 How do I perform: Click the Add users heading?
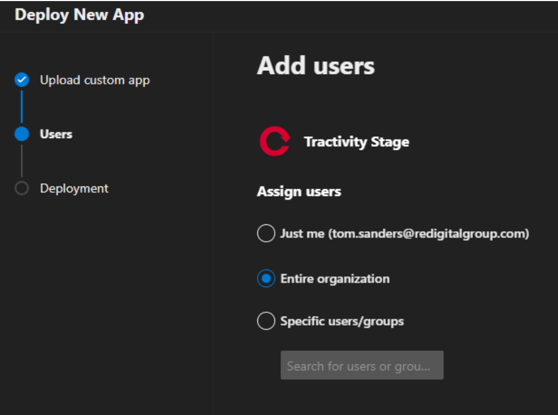(316, 66)
